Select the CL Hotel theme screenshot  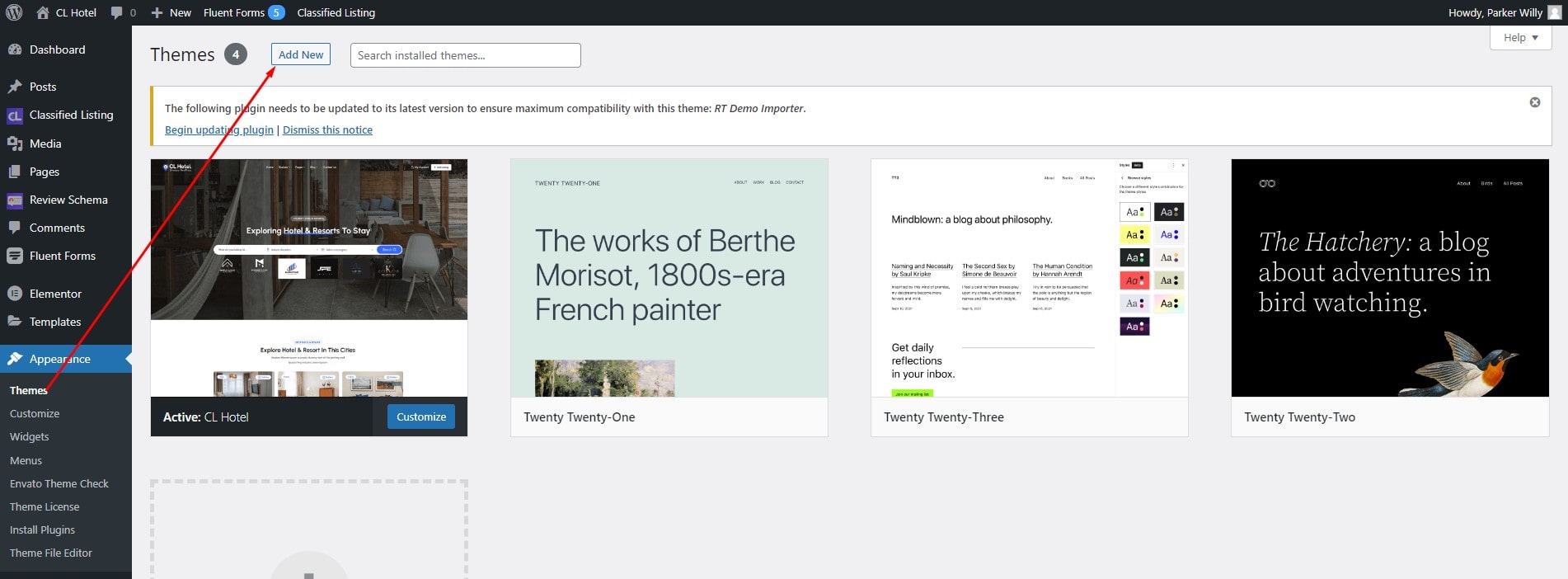point(309,278)
